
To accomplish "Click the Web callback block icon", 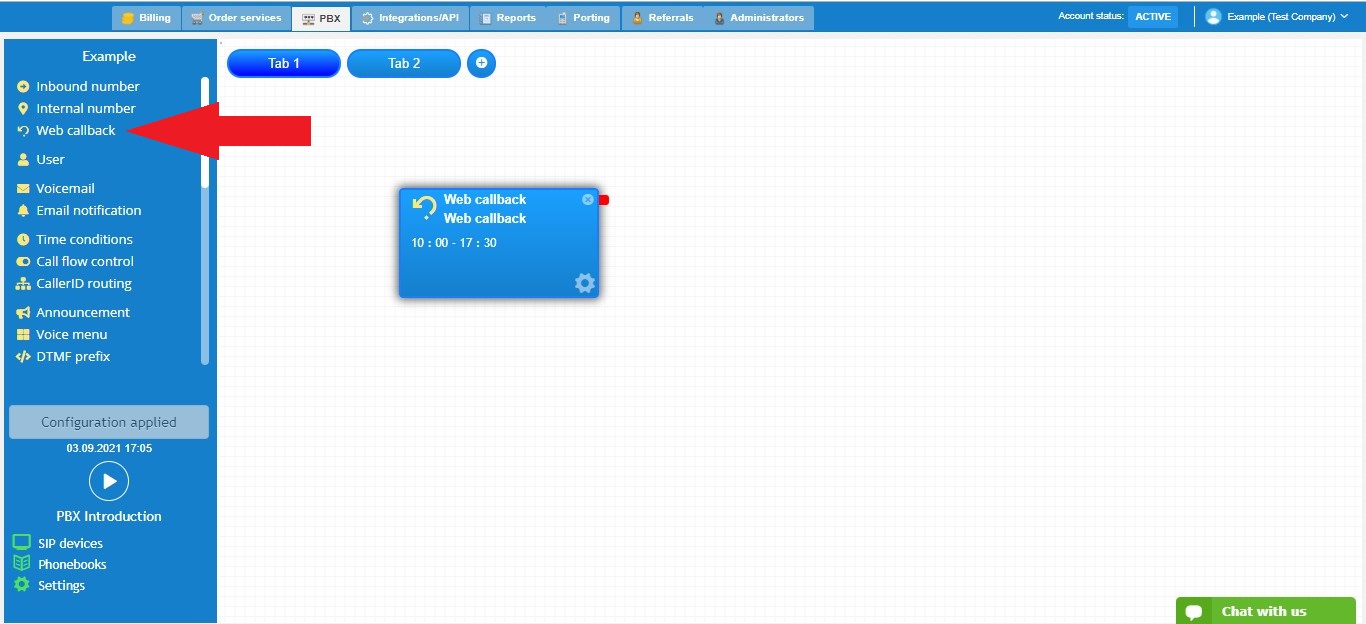I will [x=425, y=208].
